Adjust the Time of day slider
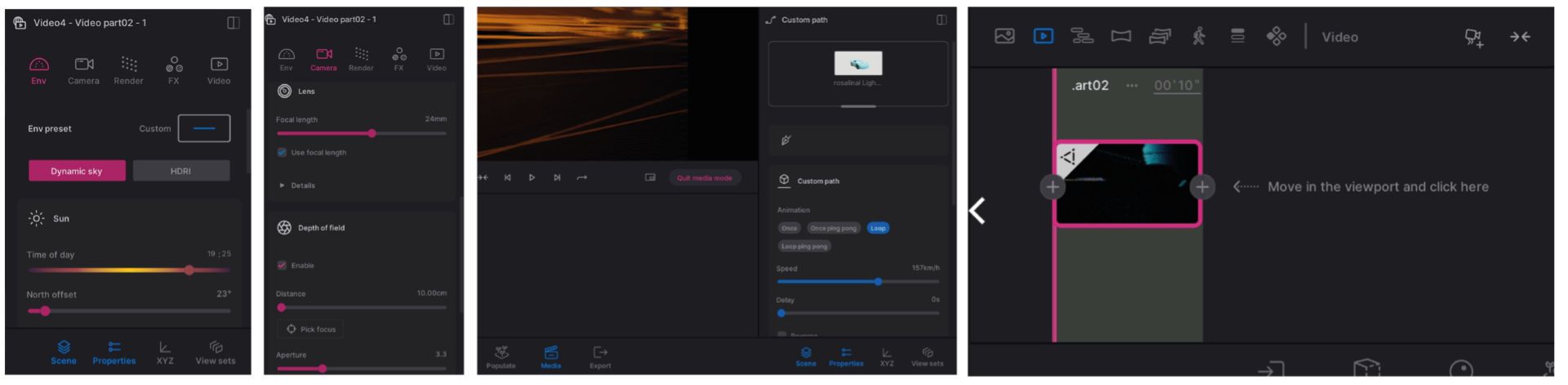The width and height of the screenshot is (1568, 385). [x=189, y=270]
